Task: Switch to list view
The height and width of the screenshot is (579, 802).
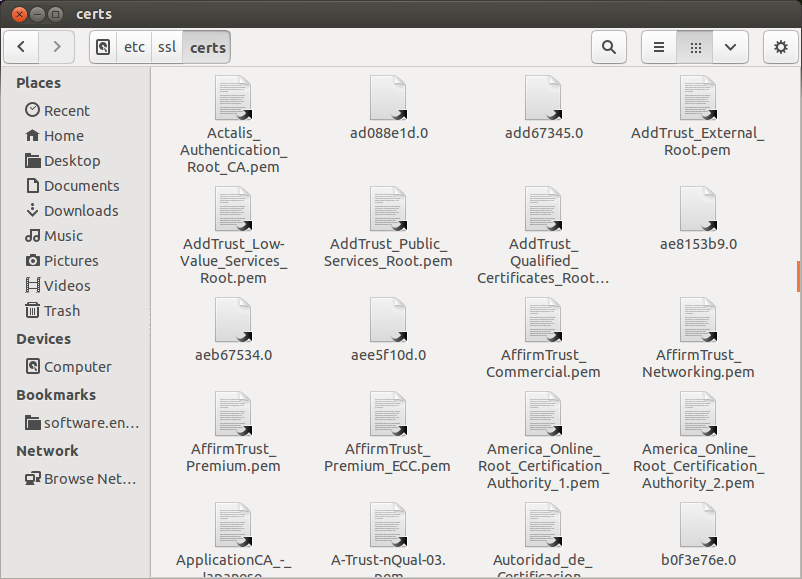Action: click(x=659, y=46)
